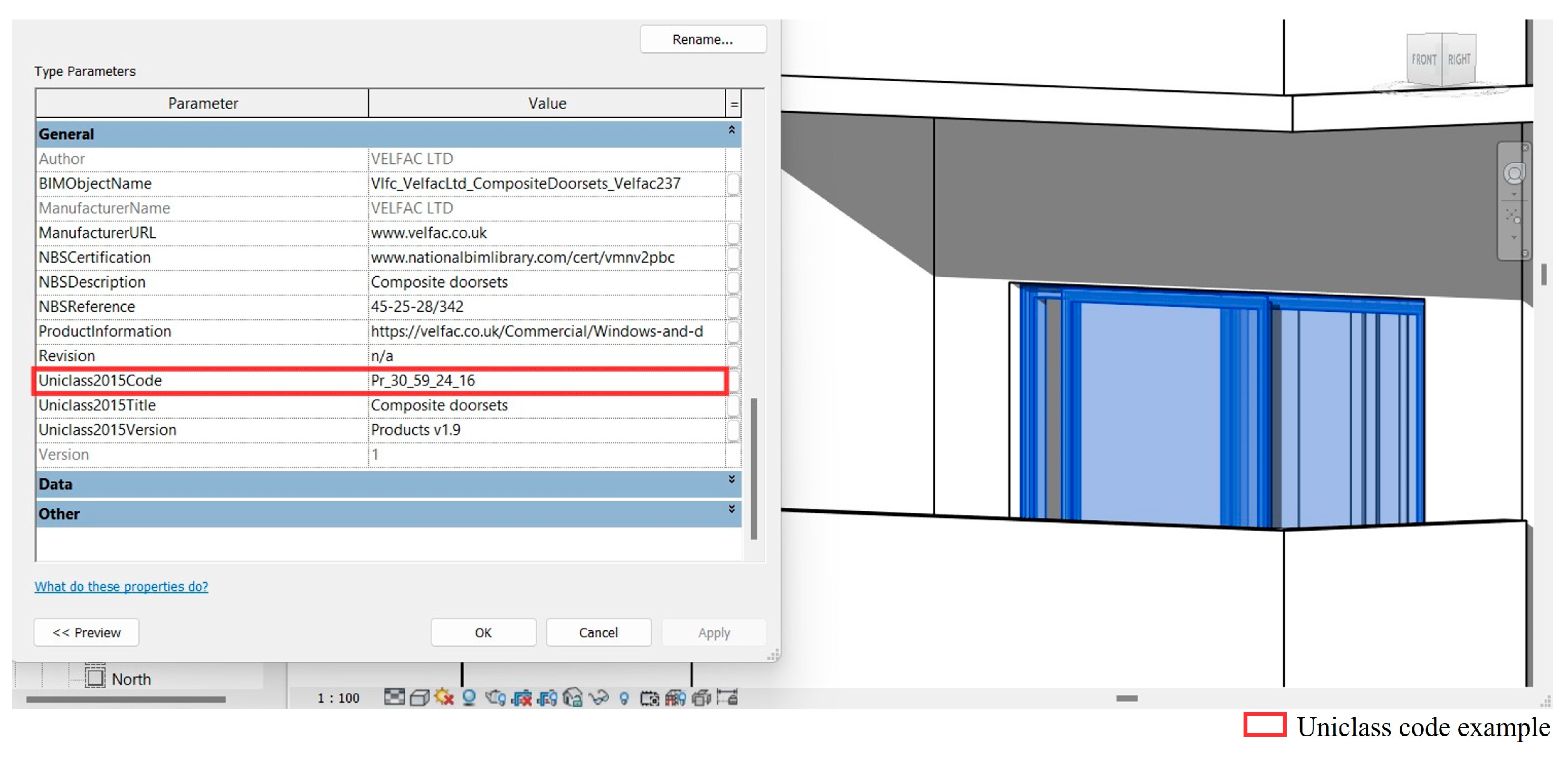Collapse the General parameter group

(x=732, y=130)
